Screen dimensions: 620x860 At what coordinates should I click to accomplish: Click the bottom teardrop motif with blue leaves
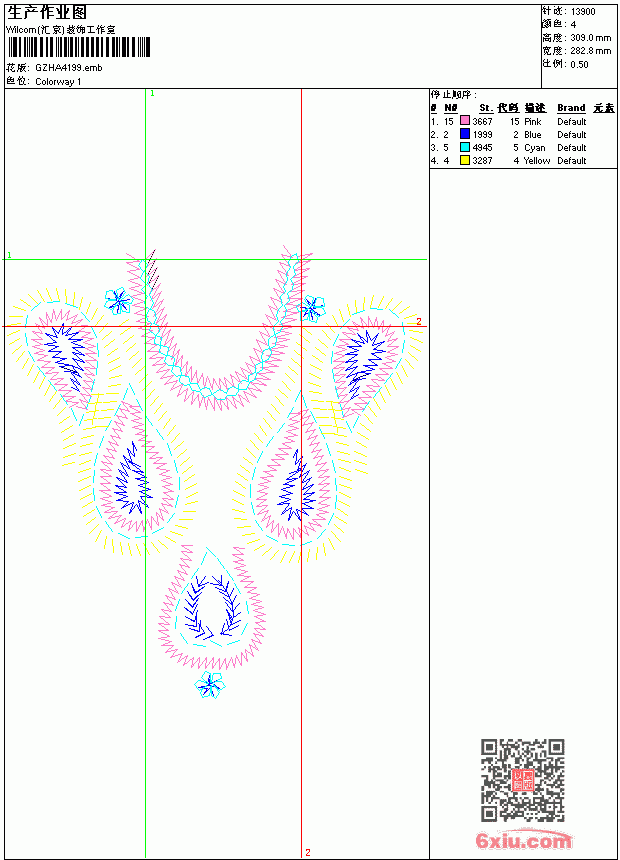point(212,607)
